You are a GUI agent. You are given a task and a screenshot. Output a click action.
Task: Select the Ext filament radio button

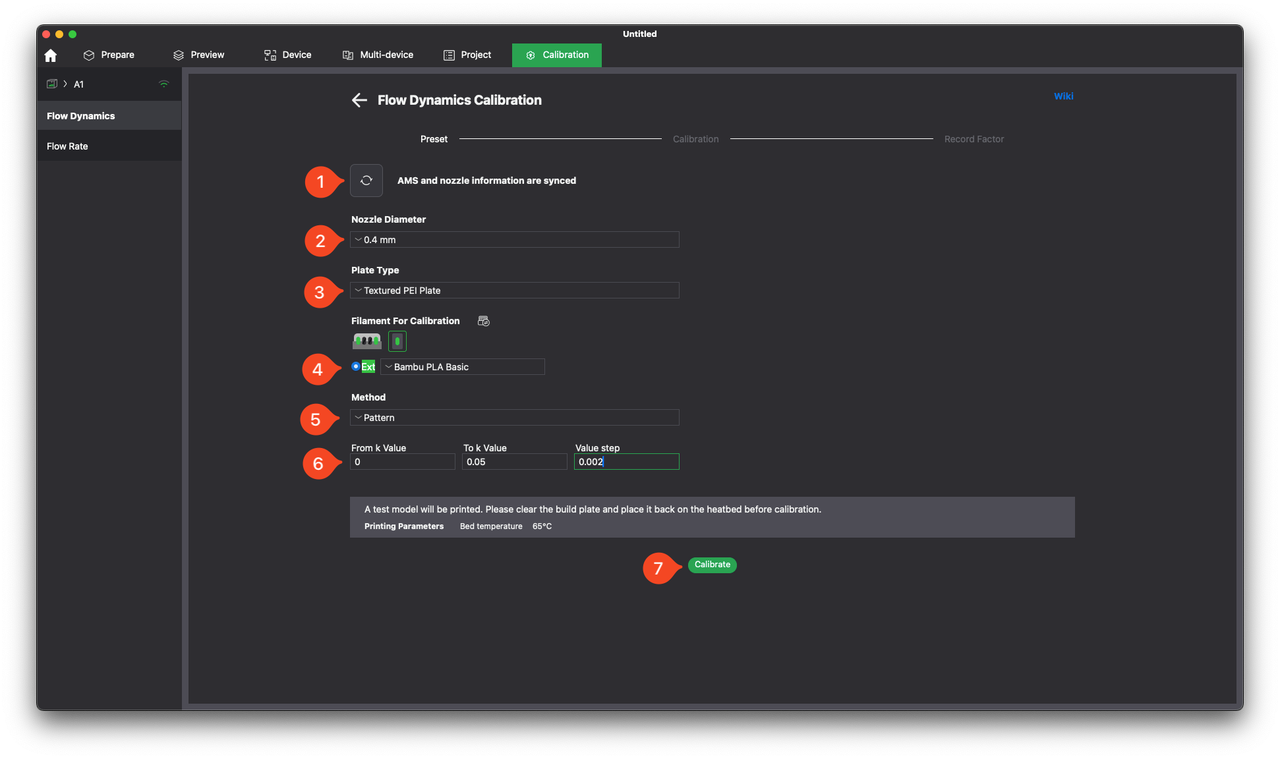[356, 367]
